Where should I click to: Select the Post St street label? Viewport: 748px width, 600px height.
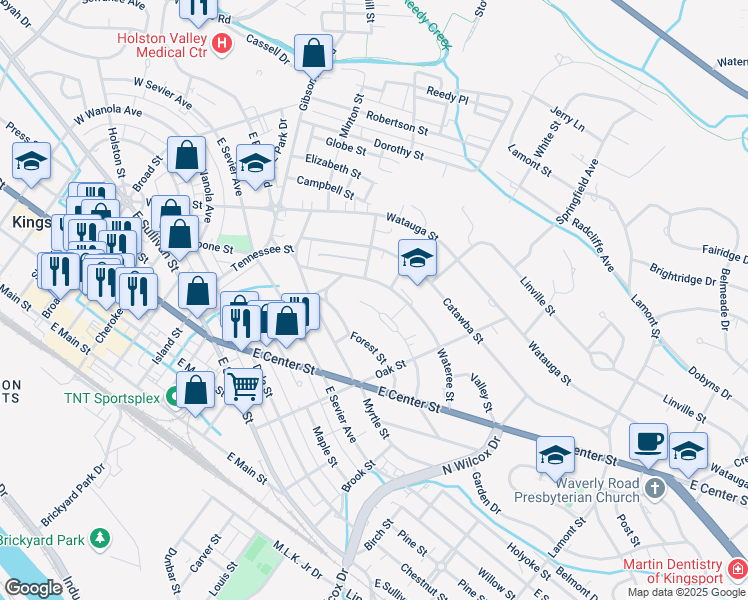coord(628,530)
